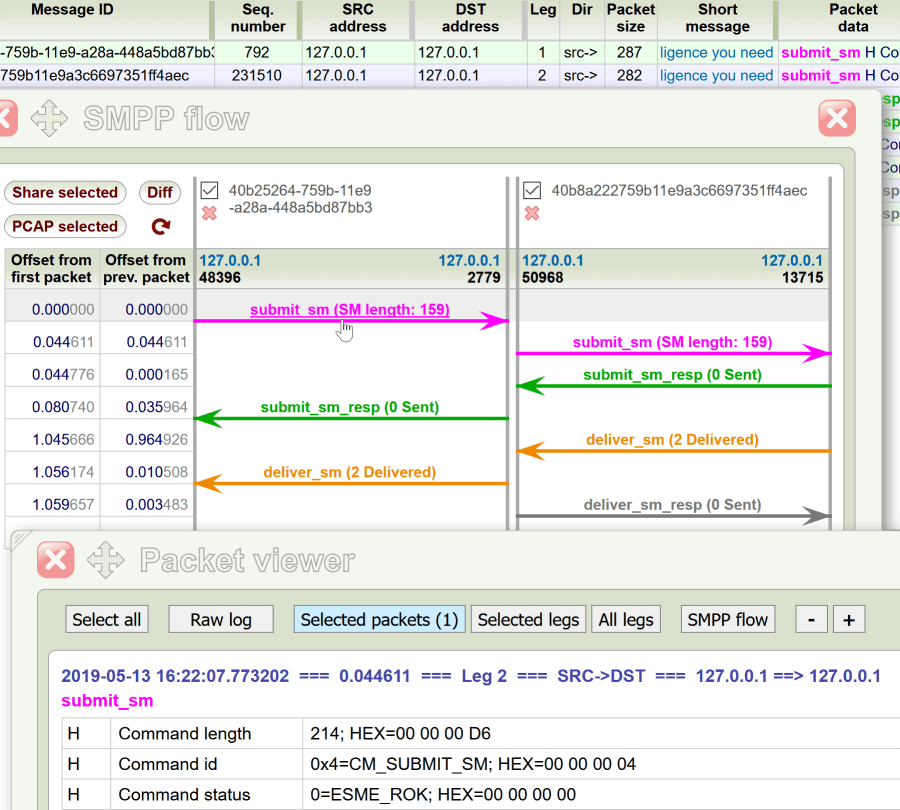
Task: Open the 'ligence you need' short message link
Action: 716,51
